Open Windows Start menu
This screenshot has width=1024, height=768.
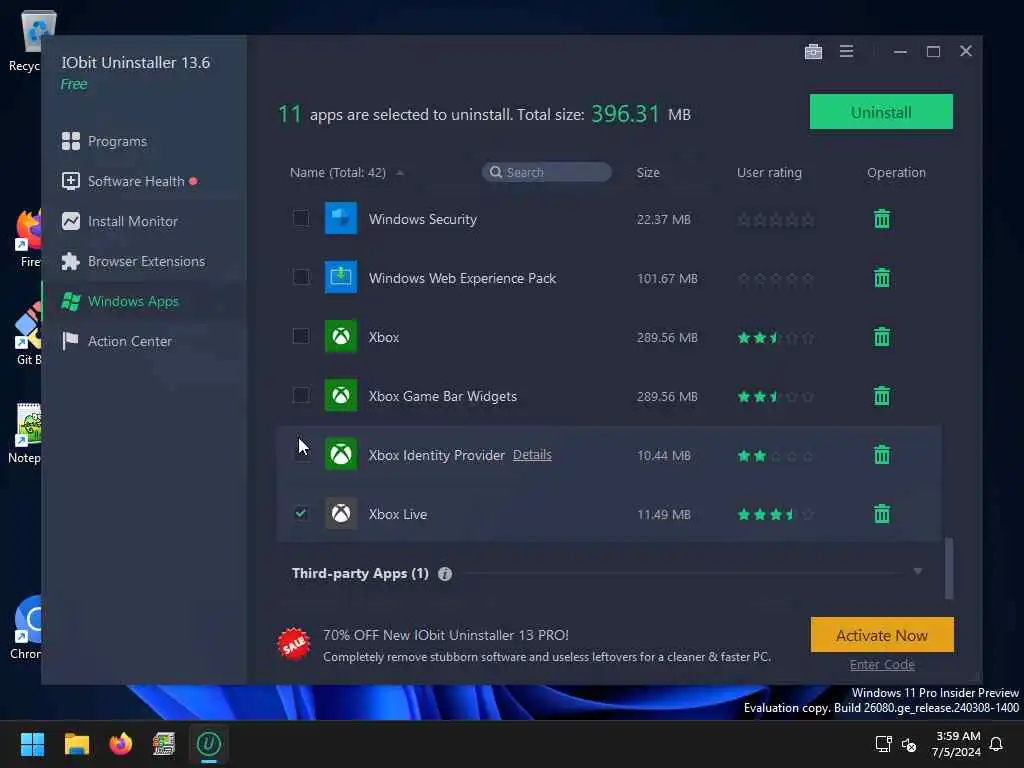click(x=32, y=744)
